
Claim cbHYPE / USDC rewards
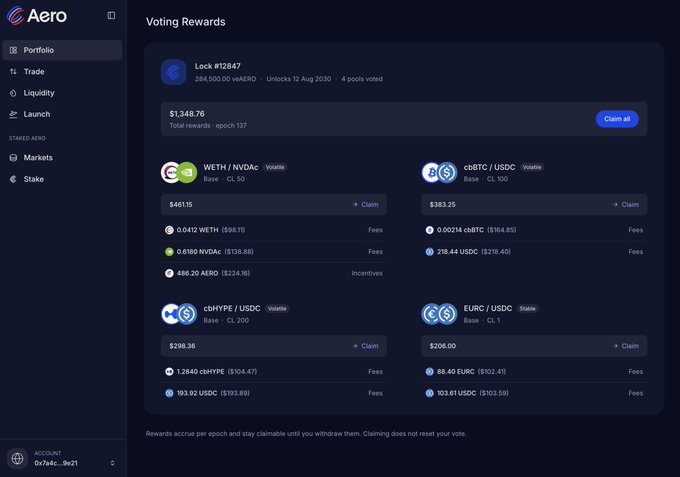(x=366, y=346)
